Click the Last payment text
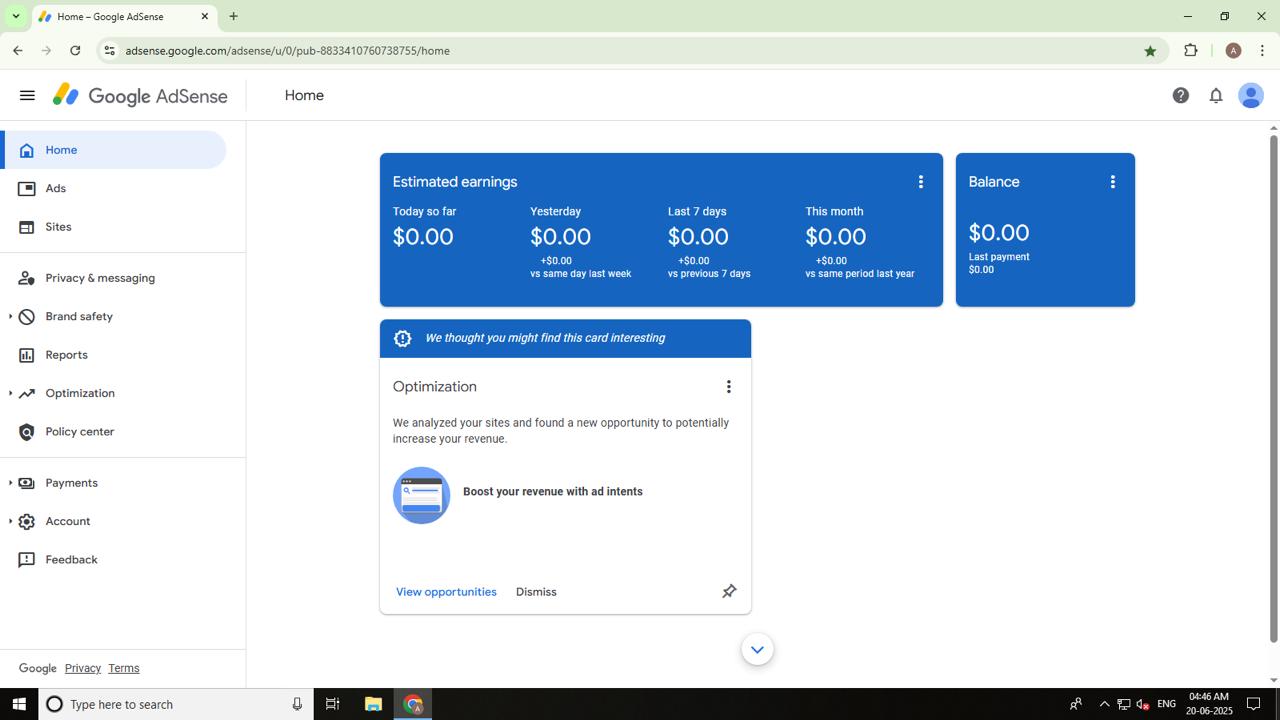1280x720 pixels. pos(999,257)
